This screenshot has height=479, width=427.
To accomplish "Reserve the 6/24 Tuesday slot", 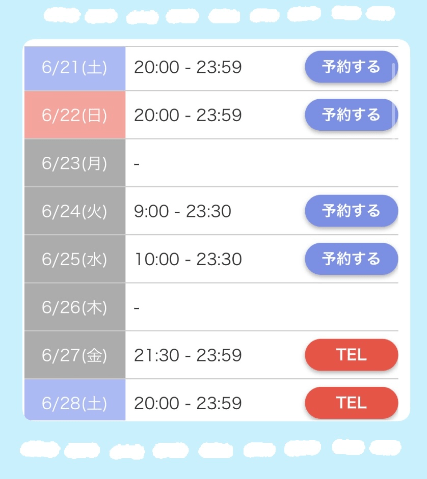I will 351,211.
